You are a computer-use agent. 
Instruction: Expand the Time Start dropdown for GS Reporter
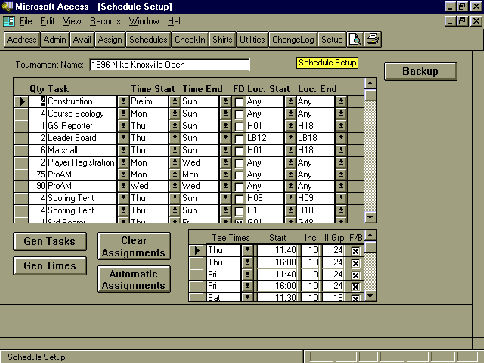174,126
